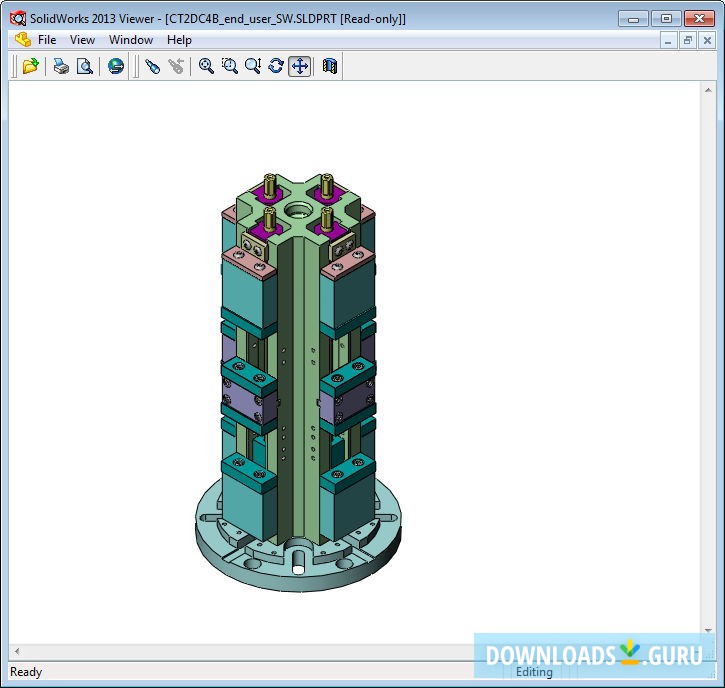Click the blue measure tool icon
This screenshot has width=725, height=688.
click(x=152, y=66)
